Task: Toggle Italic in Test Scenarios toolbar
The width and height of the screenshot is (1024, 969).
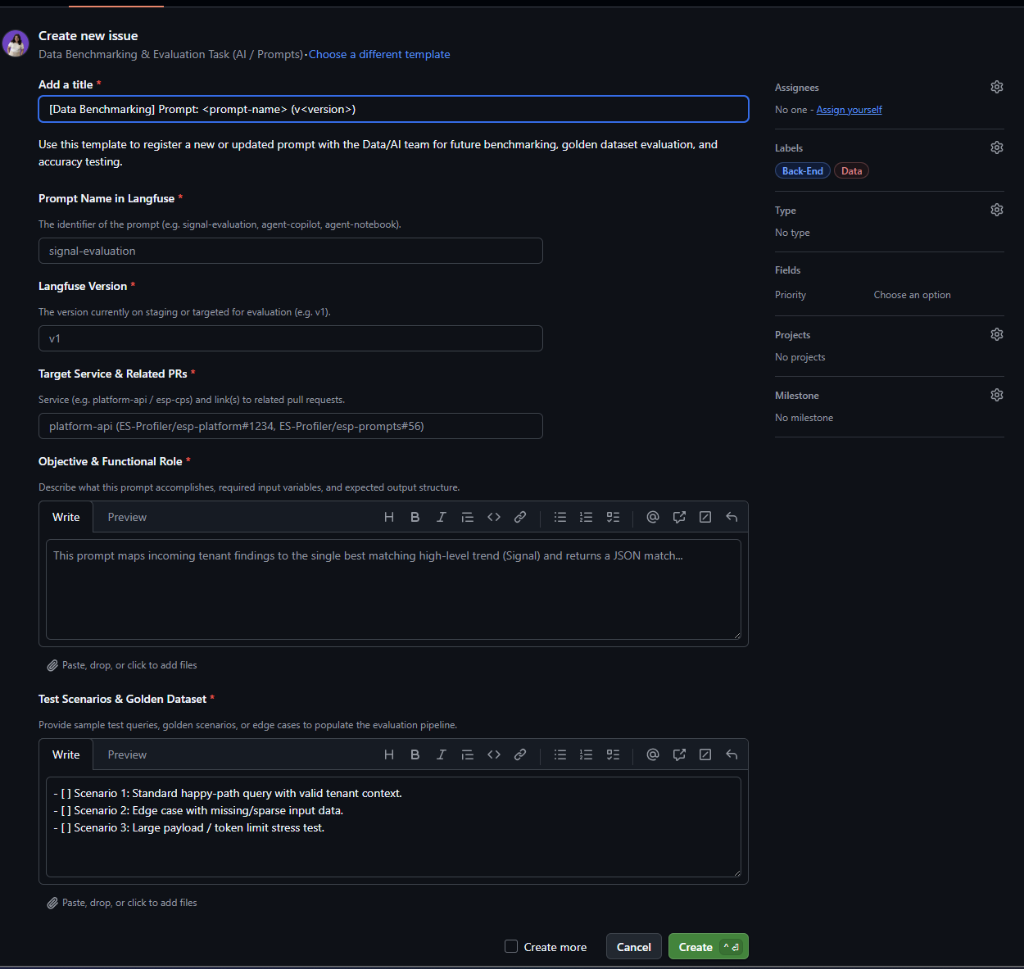Action: (x=441, y=755)
